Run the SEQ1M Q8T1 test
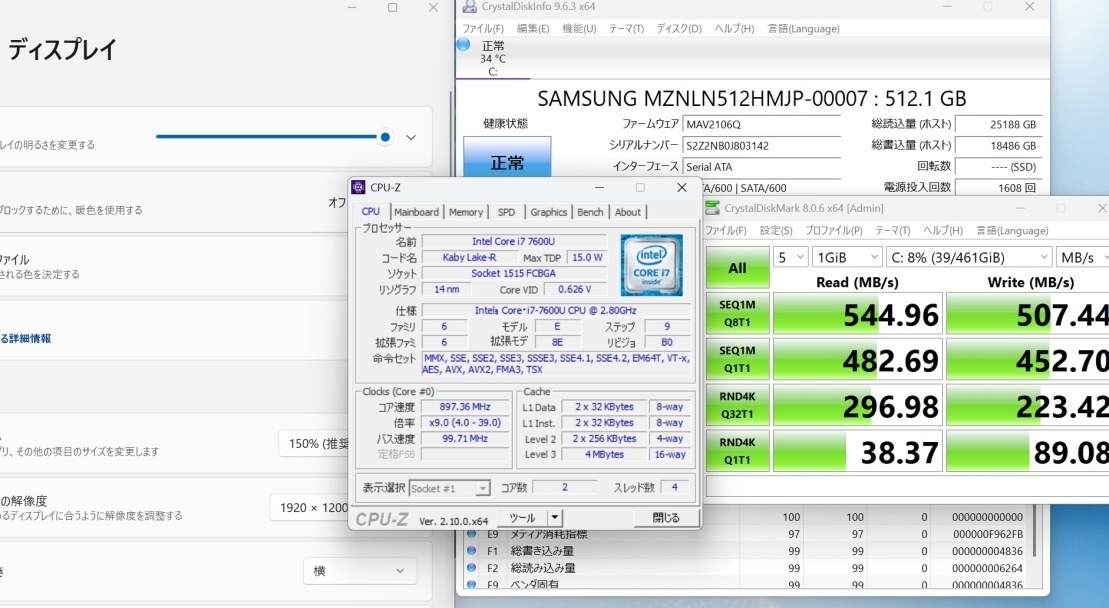Screen dimensions: 1109x608 [x=738, y=313]
